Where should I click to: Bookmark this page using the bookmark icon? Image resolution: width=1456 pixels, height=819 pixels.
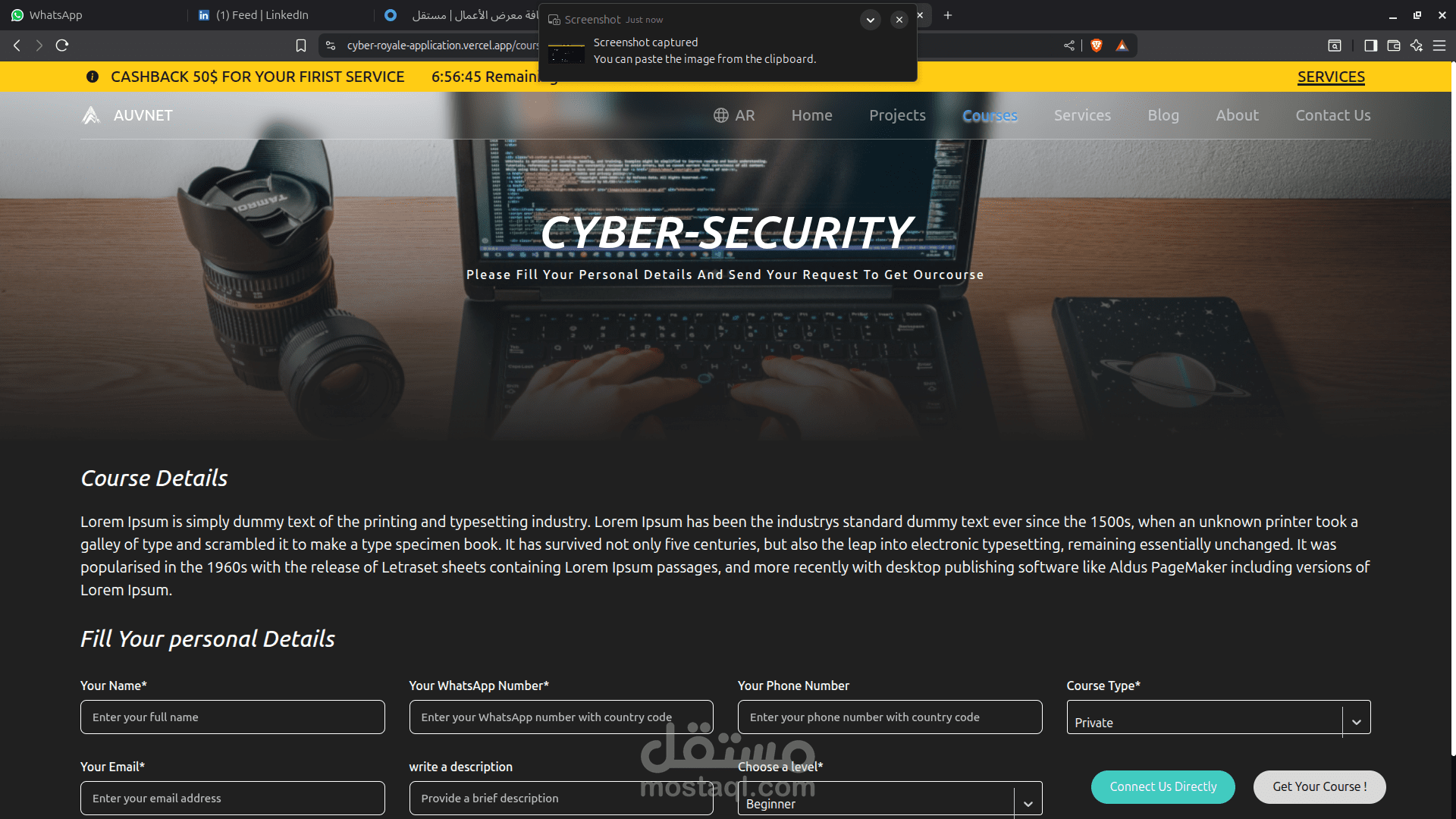point(301,45)
